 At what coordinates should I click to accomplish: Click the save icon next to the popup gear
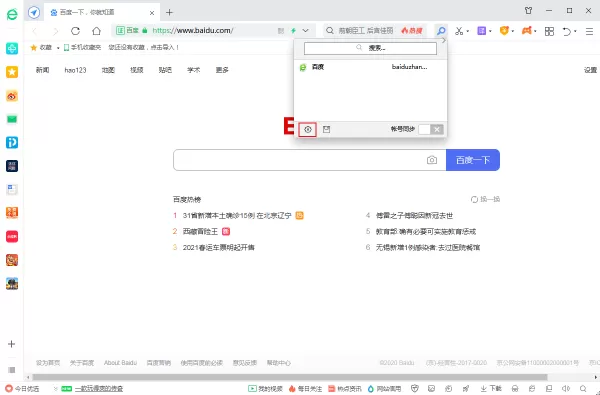click(x=326, y=129)
